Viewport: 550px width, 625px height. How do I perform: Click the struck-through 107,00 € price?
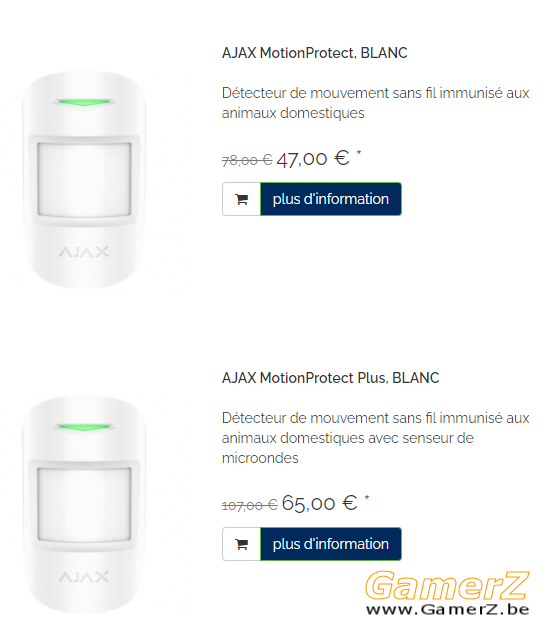point(249,505)
